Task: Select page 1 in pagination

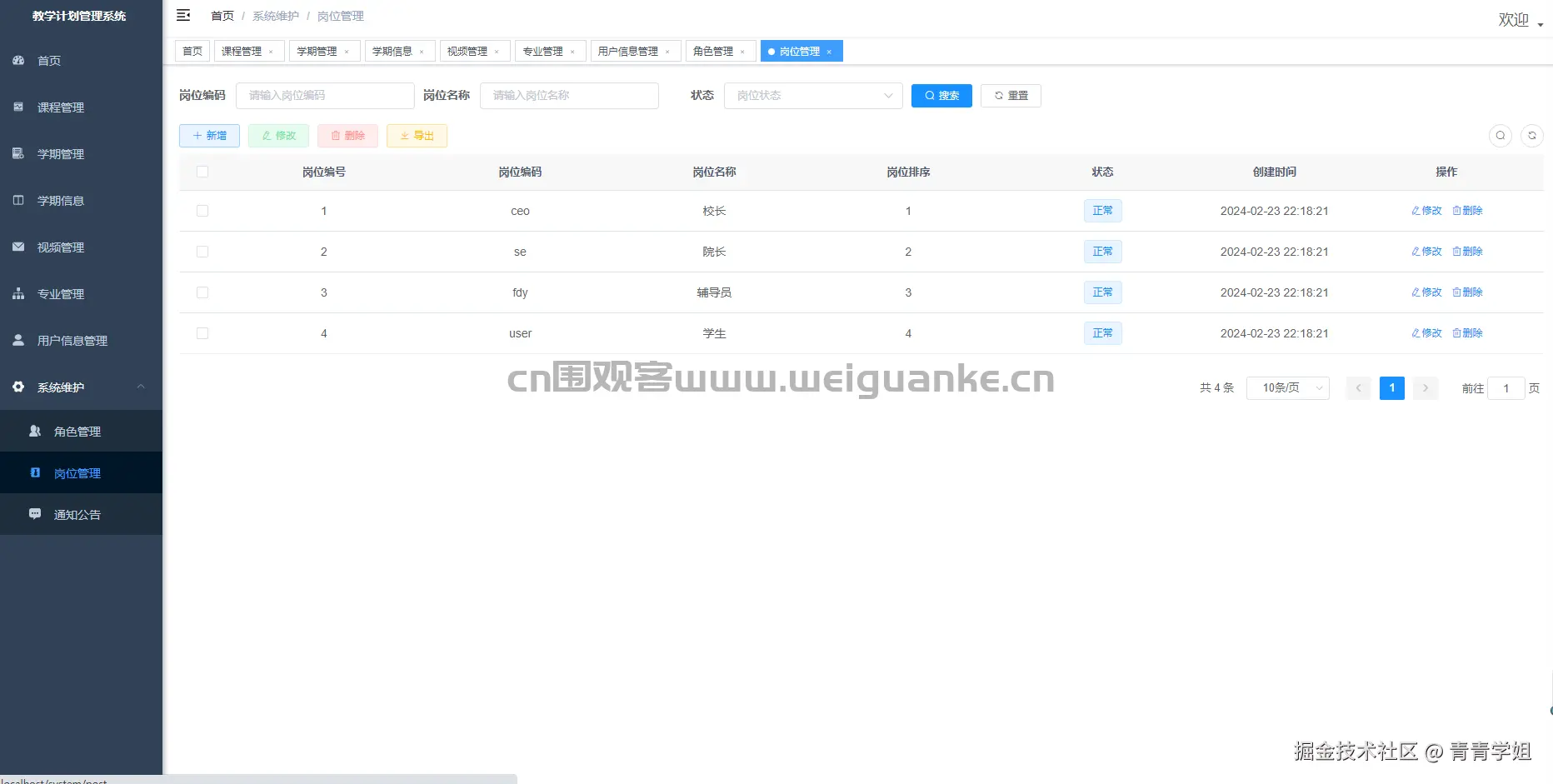Action: tap(1392, 388)
